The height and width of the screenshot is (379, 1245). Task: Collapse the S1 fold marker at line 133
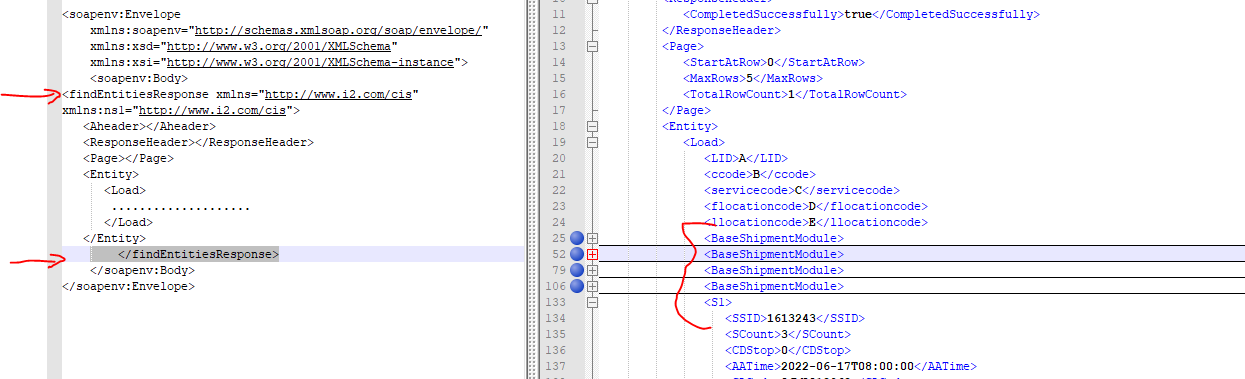tap(593, 302)
